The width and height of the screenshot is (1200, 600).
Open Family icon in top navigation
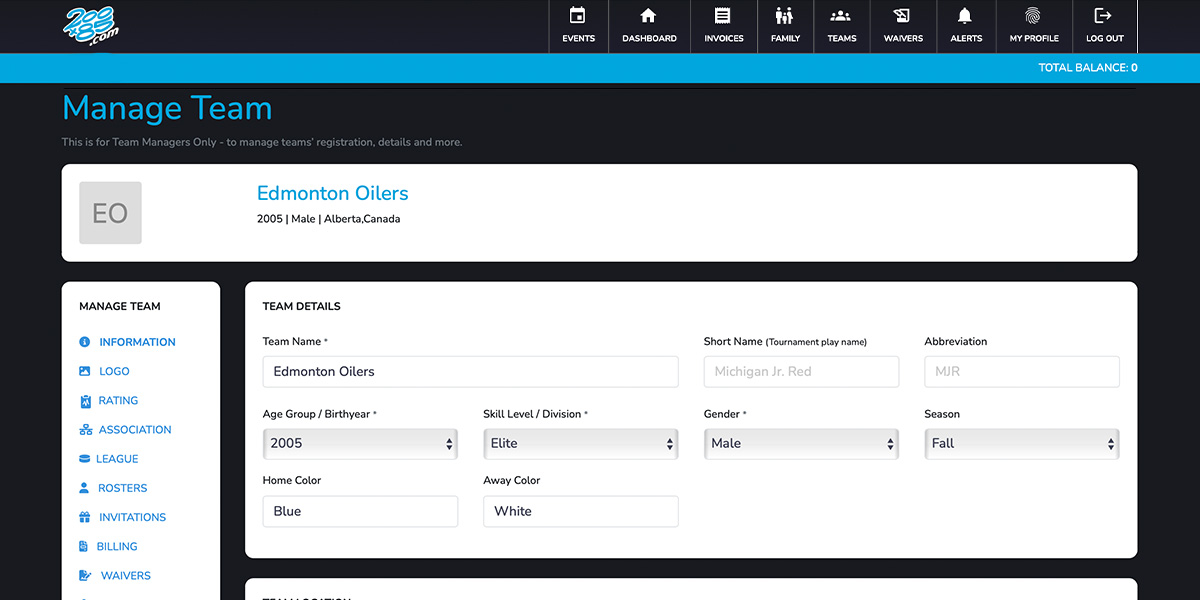(x=784, y=16)
